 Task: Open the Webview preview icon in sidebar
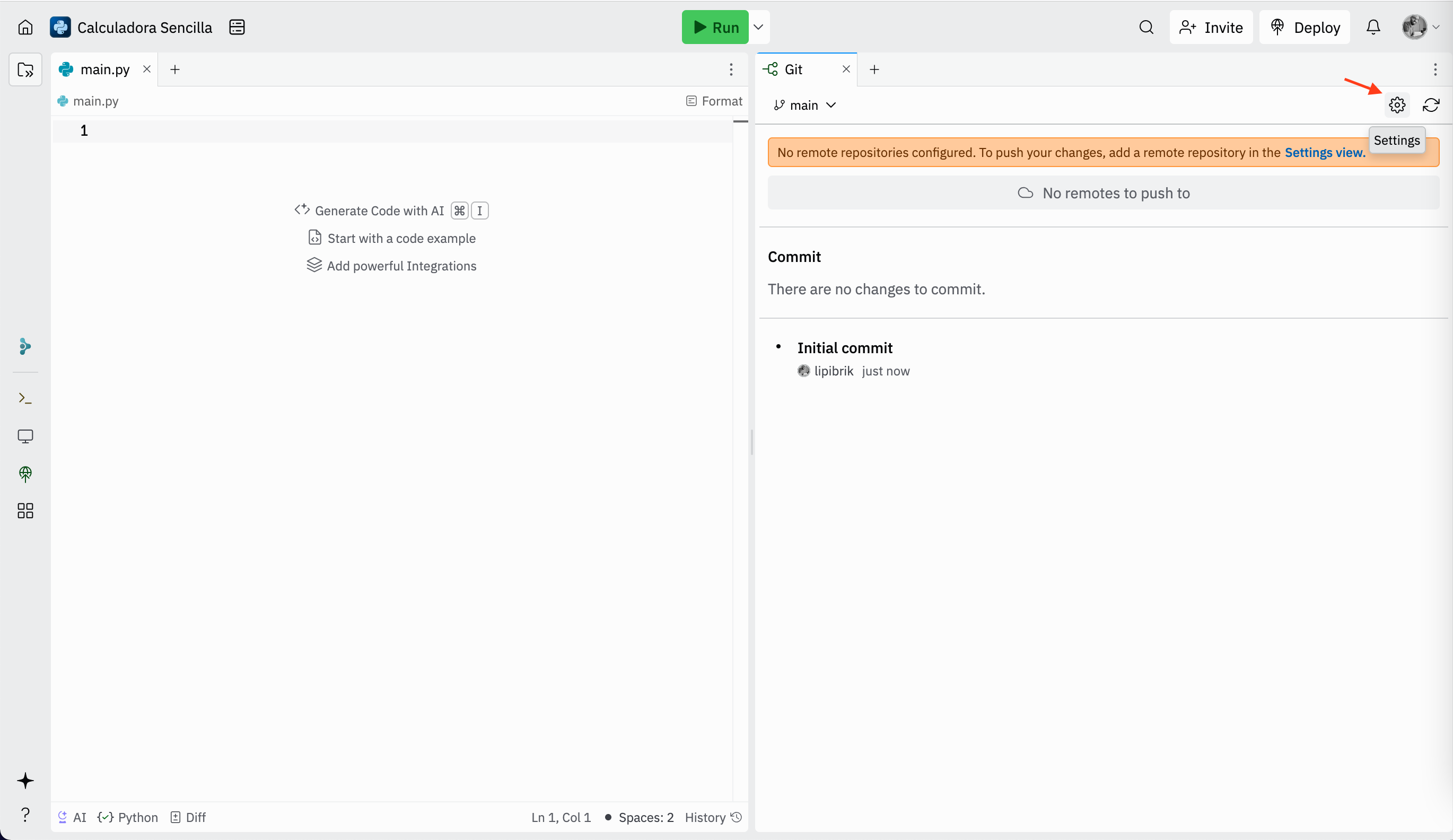click(x=25, y=436)
